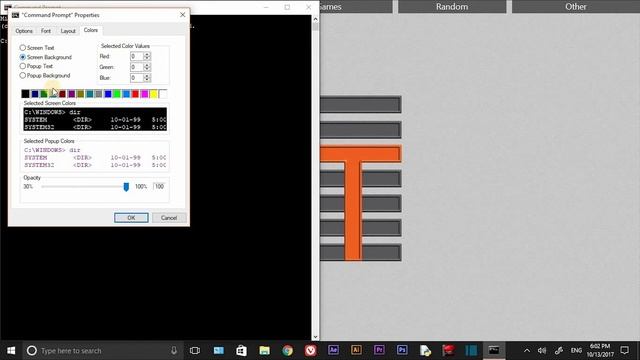Select the Popup Text radio button

click(x=23, y=66)
